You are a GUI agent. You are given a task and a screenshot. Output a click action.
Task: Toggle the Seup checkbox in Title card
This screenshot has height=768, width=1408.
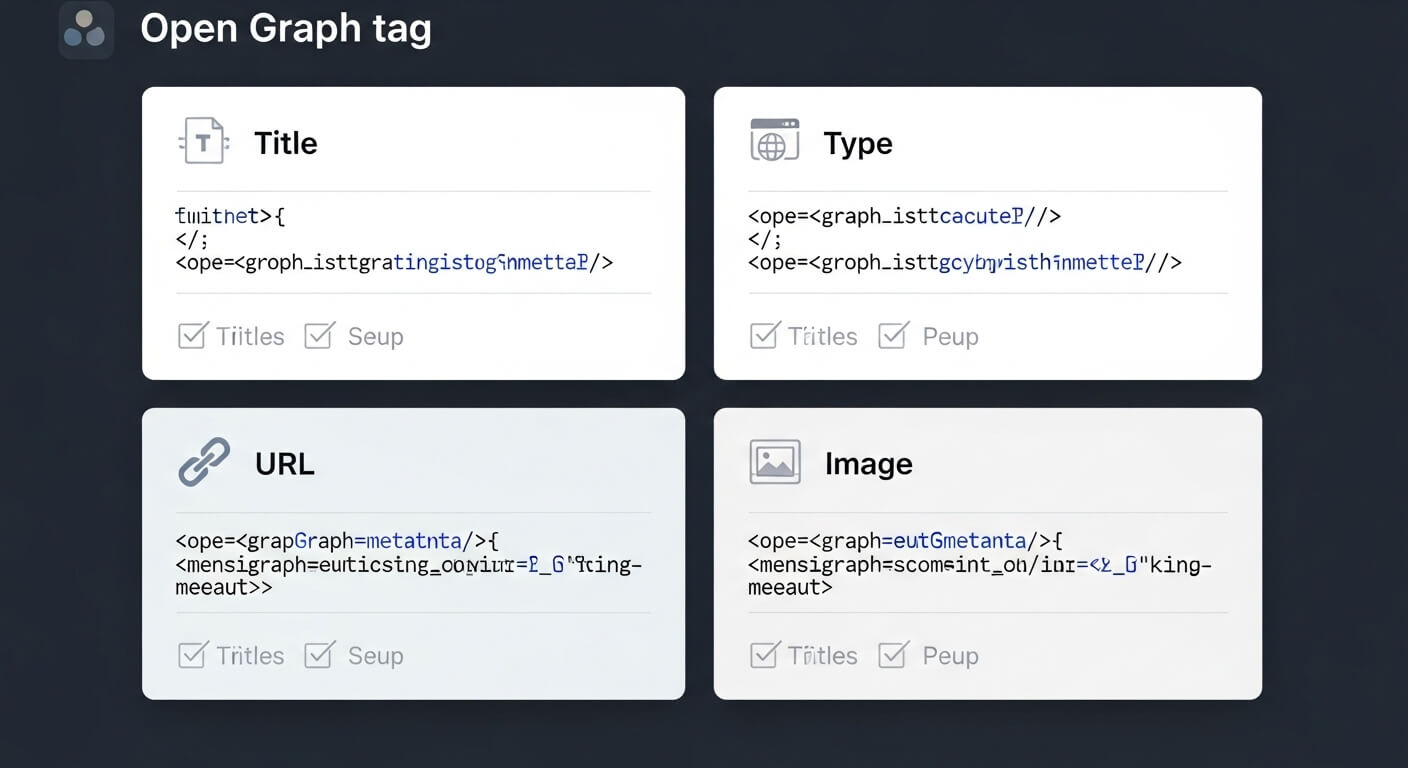click(x=319, y=335)
